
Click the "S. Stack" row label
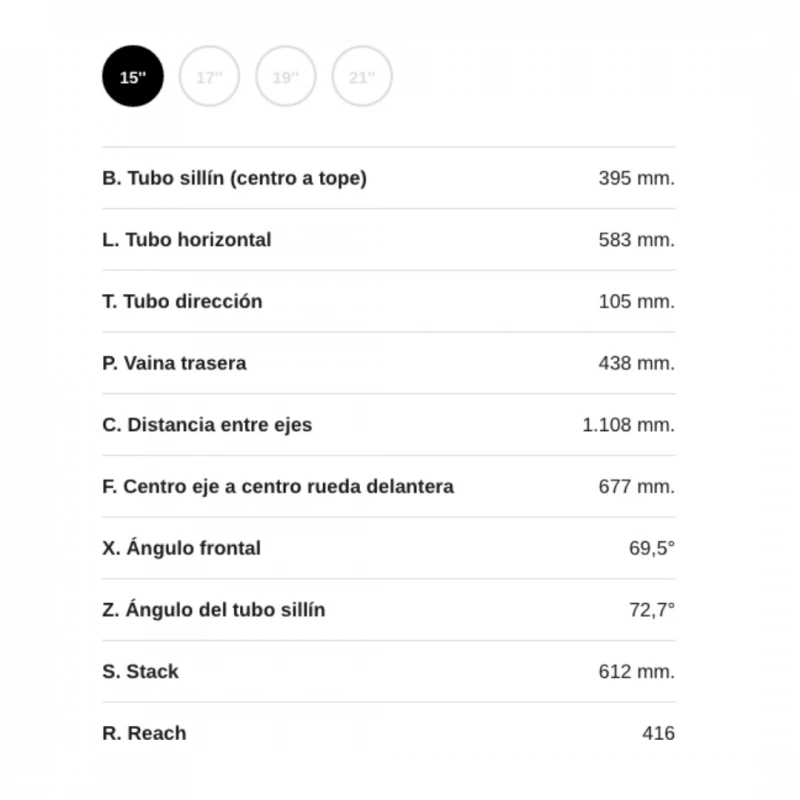tap(140, 672)
